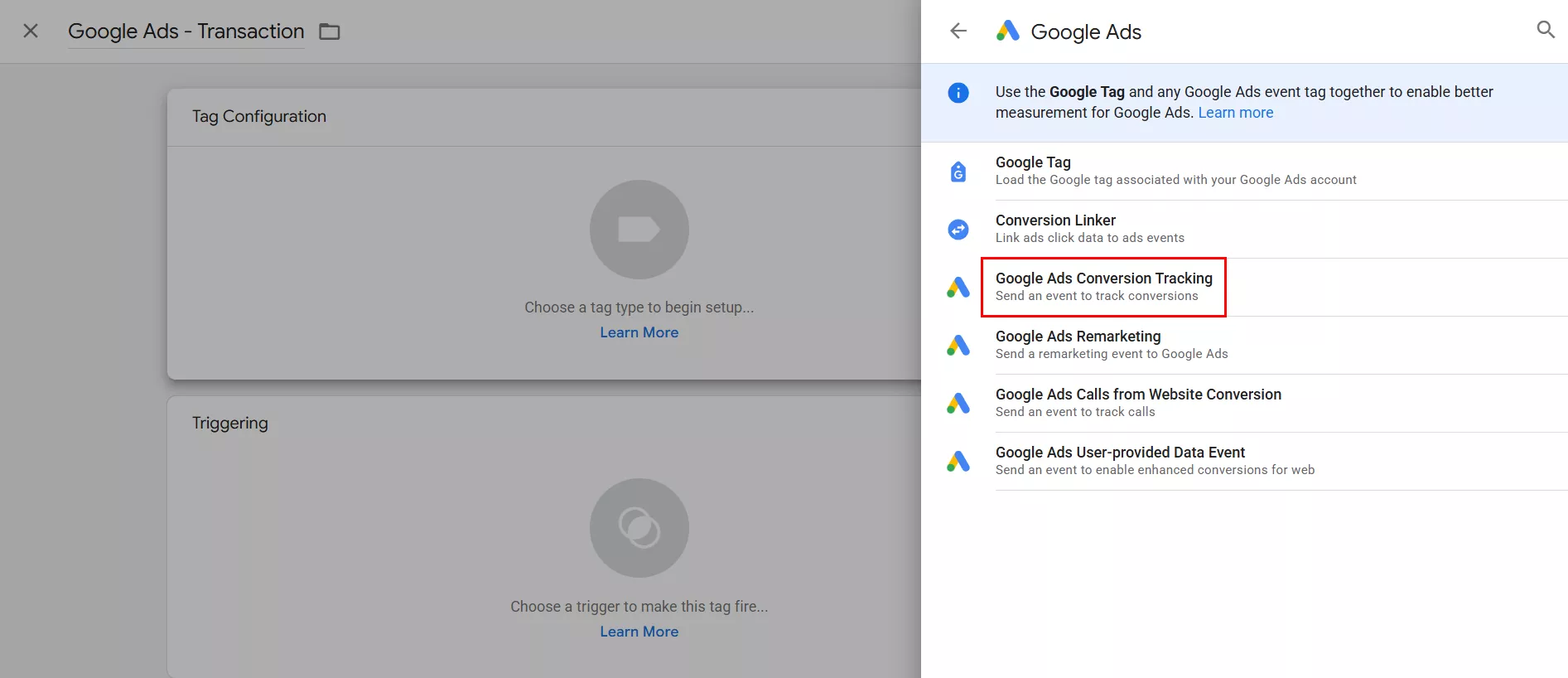Select Google Ads Conversion Tracking tag type
The height and width of the screenshot is (678, 1568).
[x=1103, y=287]
